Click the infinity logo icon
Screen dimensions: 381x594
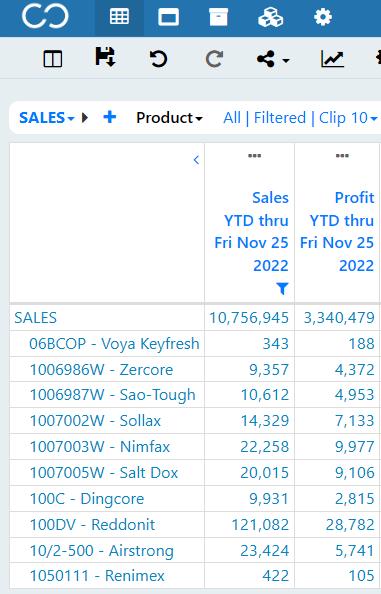[x=45, y=17]
